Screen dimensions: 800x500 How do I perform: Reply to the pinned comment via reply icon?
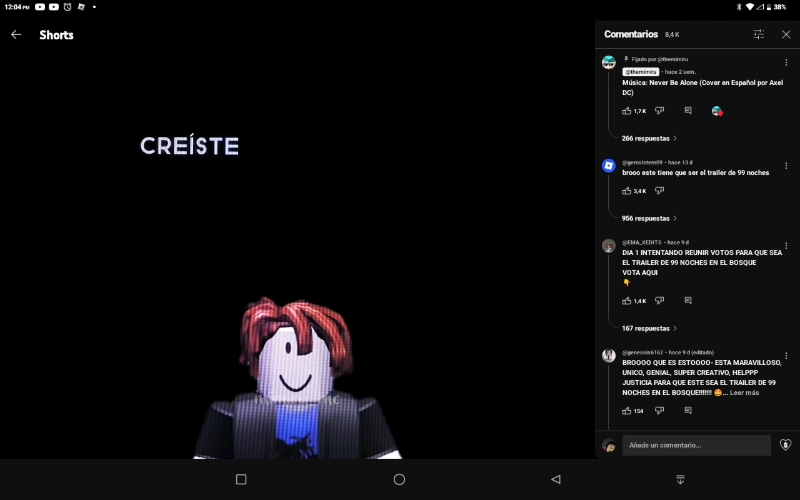(688, 111)
